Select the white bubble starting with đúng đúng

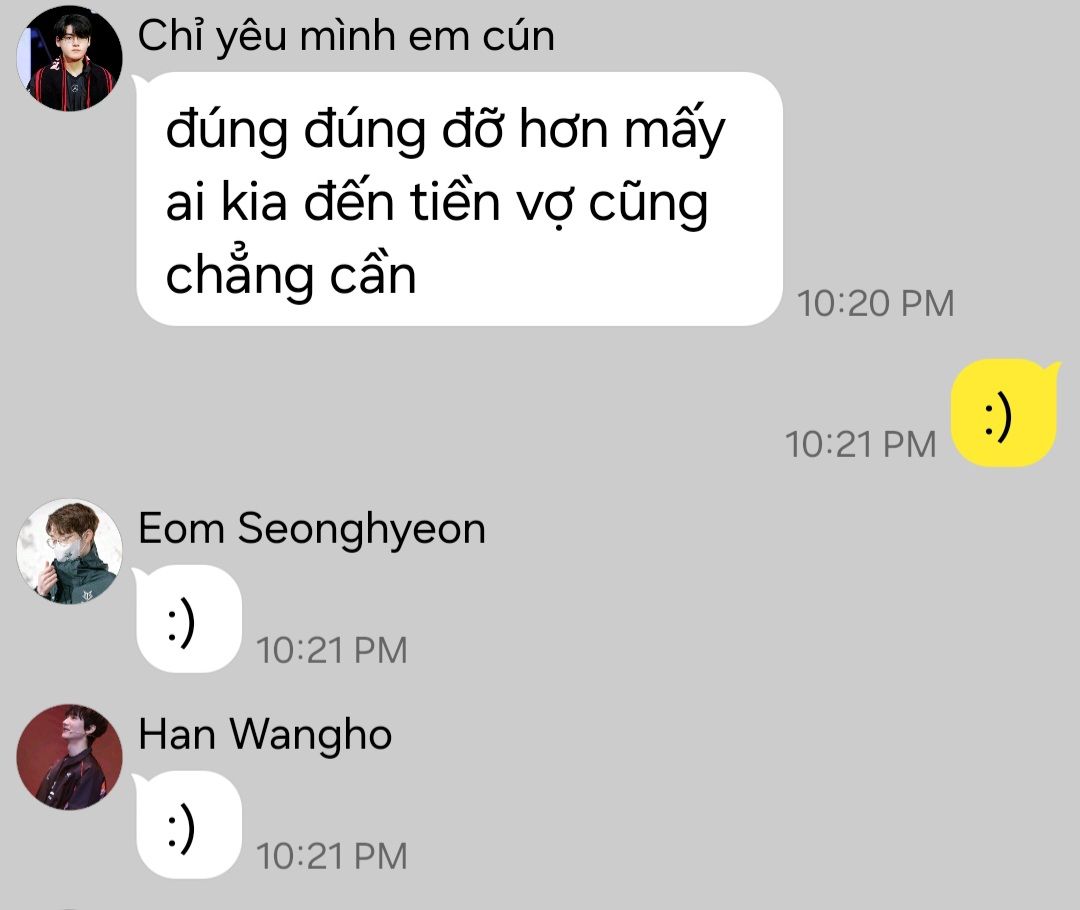coord(459,199)
